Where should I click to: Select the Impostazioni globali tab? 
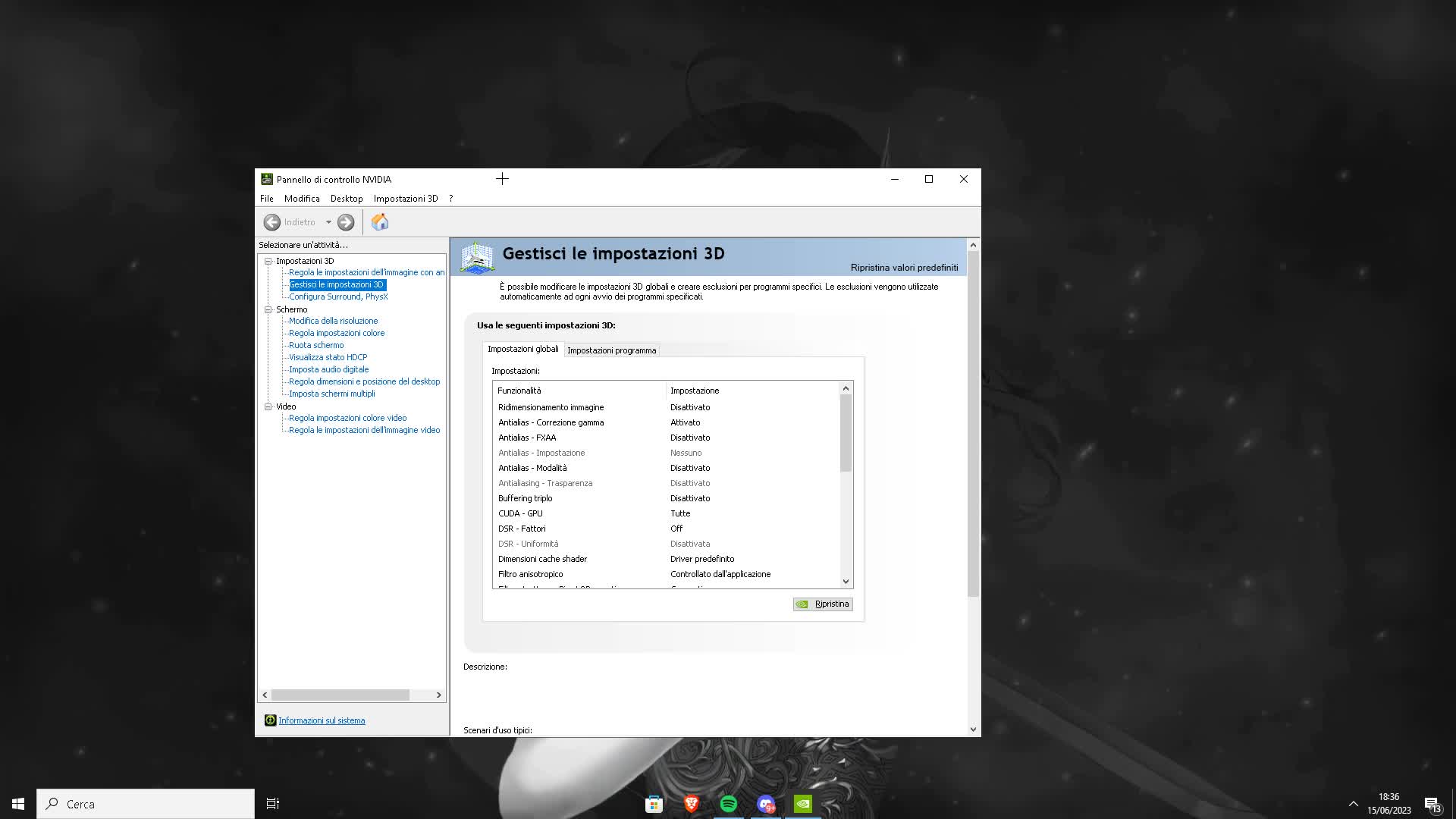coord(523,349)
